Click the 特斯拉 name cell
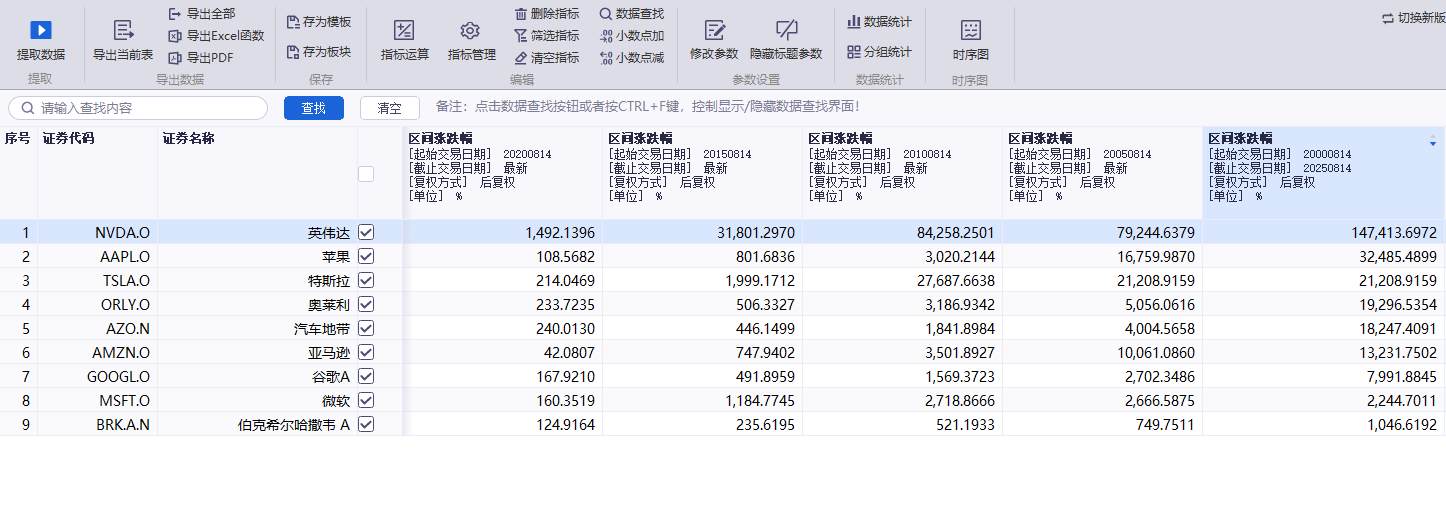The height and width of the screenshot is (527, 1446). tap(257, 280)
